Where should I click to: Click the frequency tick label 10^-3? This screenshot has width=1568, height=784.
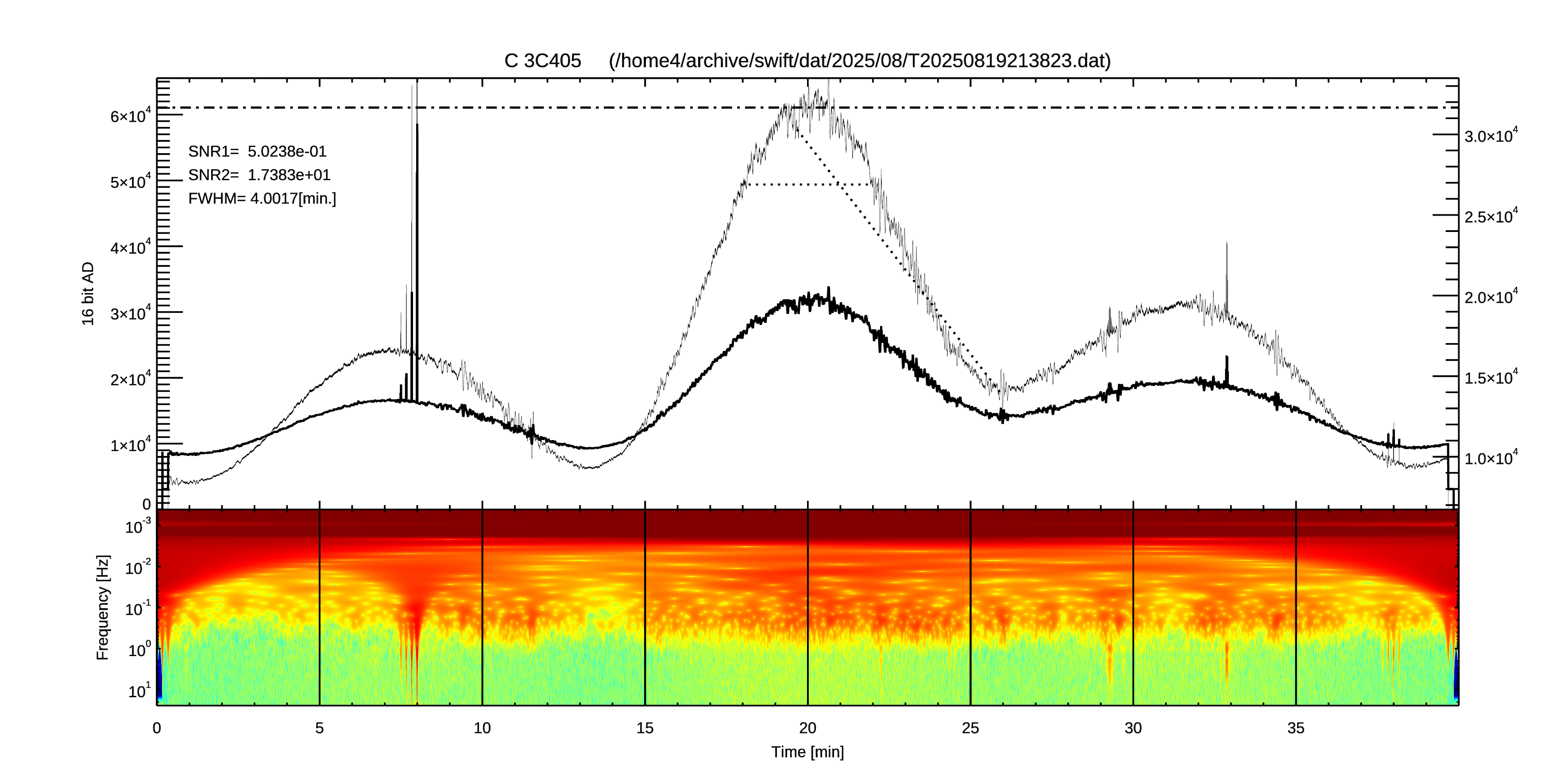(138, 526)
